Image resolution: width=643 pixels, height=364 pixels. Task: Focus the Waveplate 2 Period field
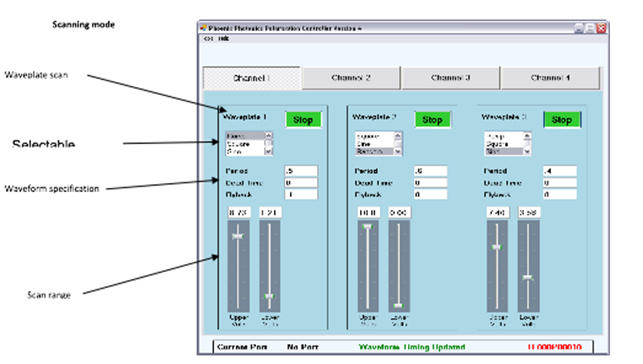(431, 171)
